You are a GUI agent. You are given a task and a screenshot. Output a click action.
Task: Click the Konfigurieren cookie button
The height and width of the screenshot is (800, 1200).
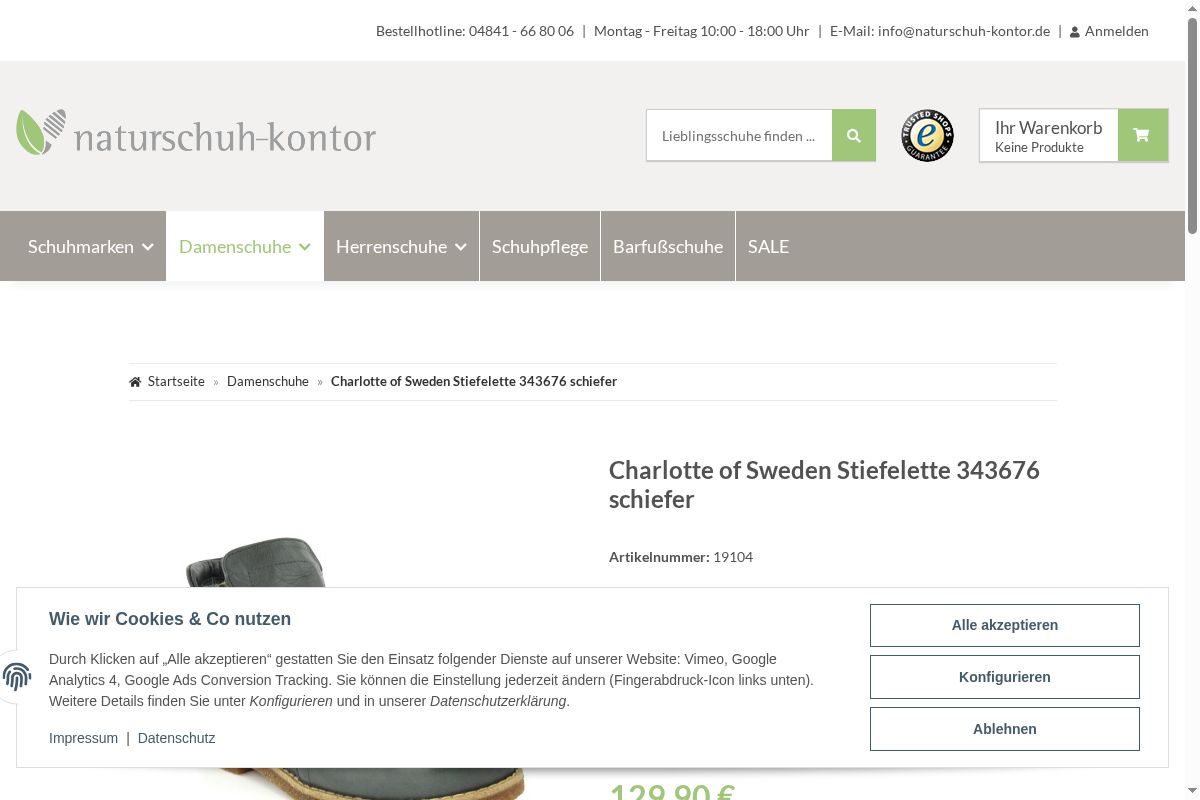coord(1004,677)
